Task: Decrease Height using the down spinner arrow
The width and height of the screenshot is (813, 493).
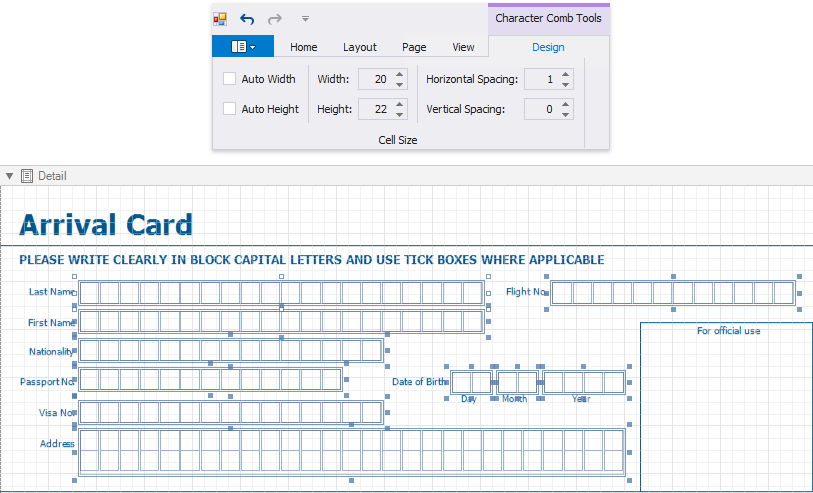Action: [x=400, y=114]
